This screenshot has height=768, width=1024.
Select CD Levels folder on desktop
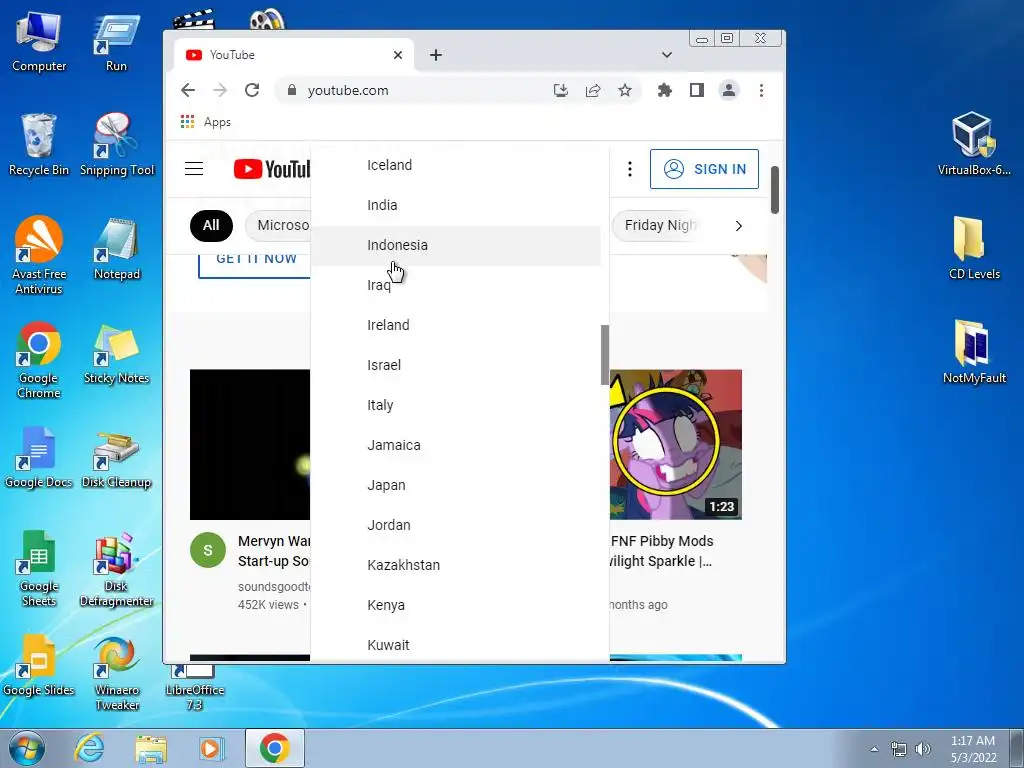pyautogui.click(x=974, y=248)
